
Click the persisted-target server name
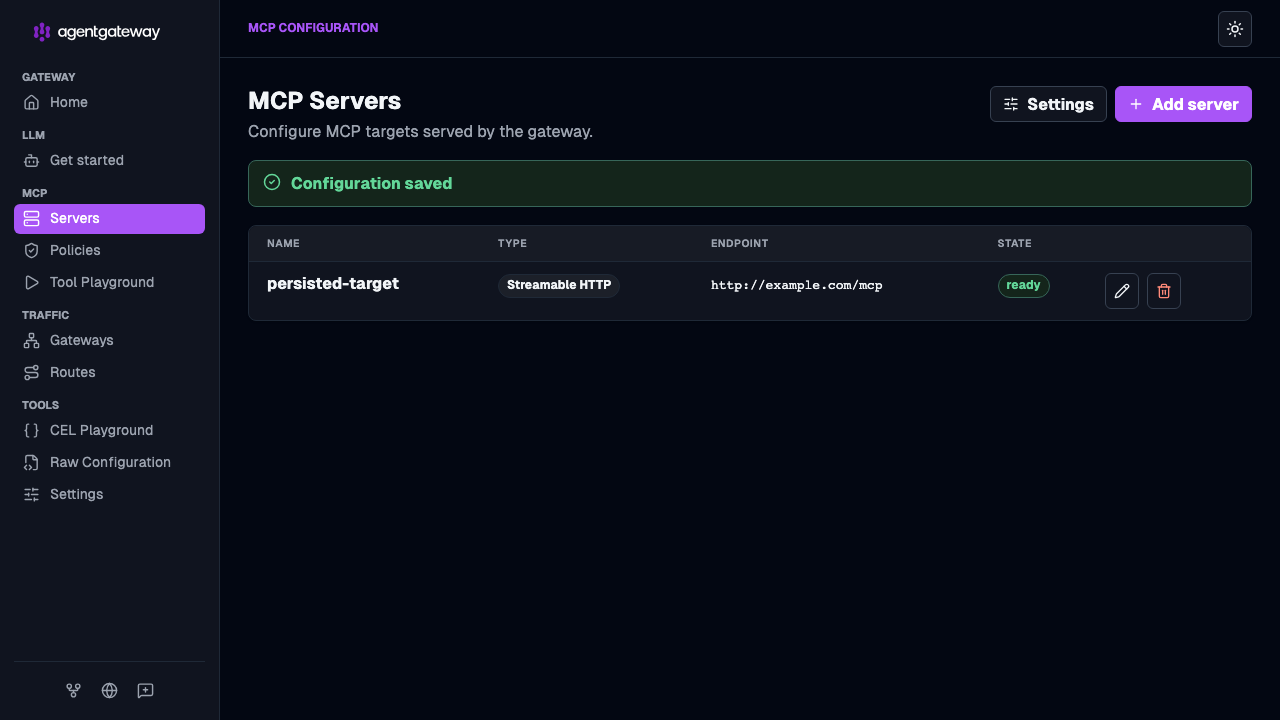click(x=333, y=284)
